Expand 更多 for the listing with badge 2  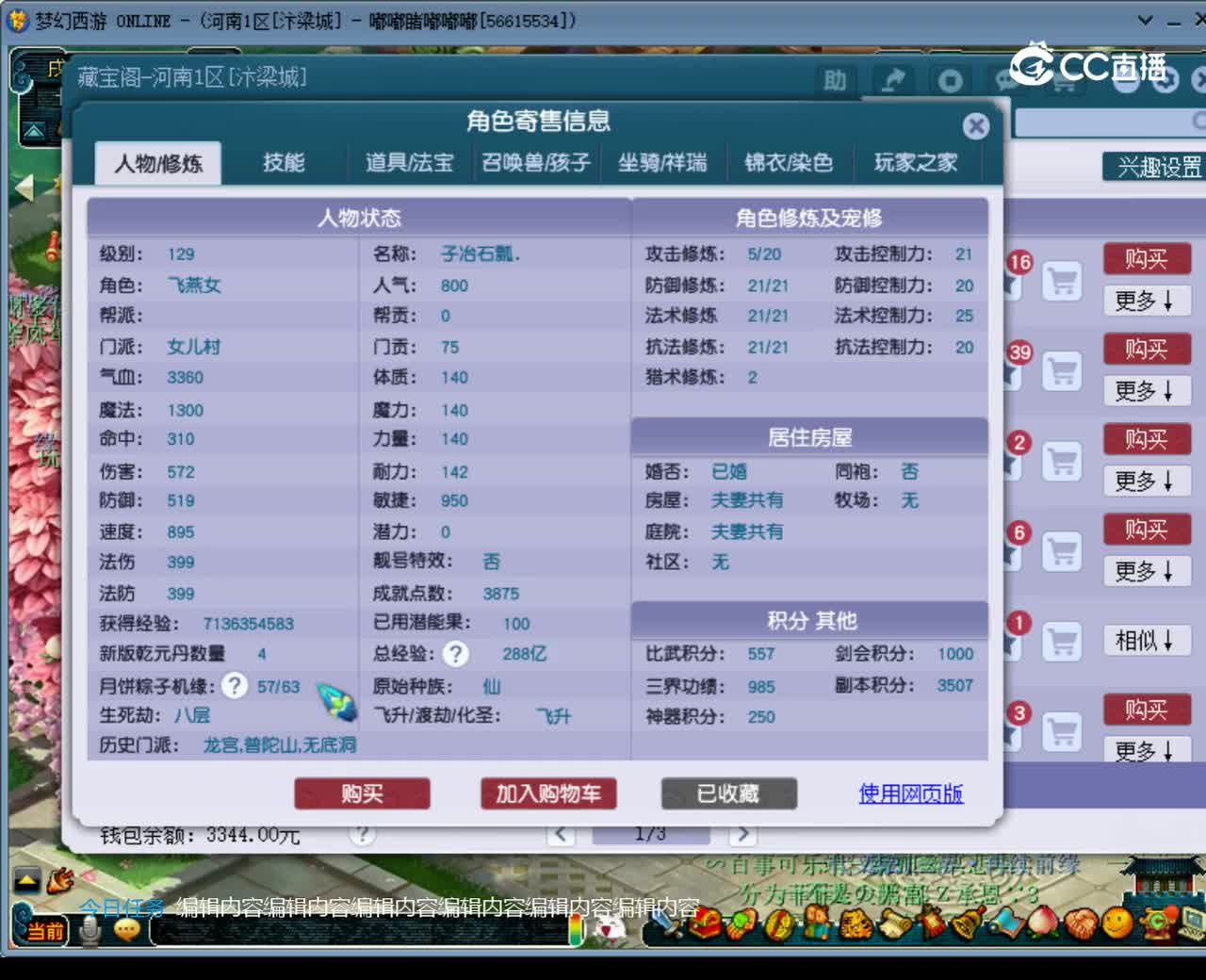1147,482
